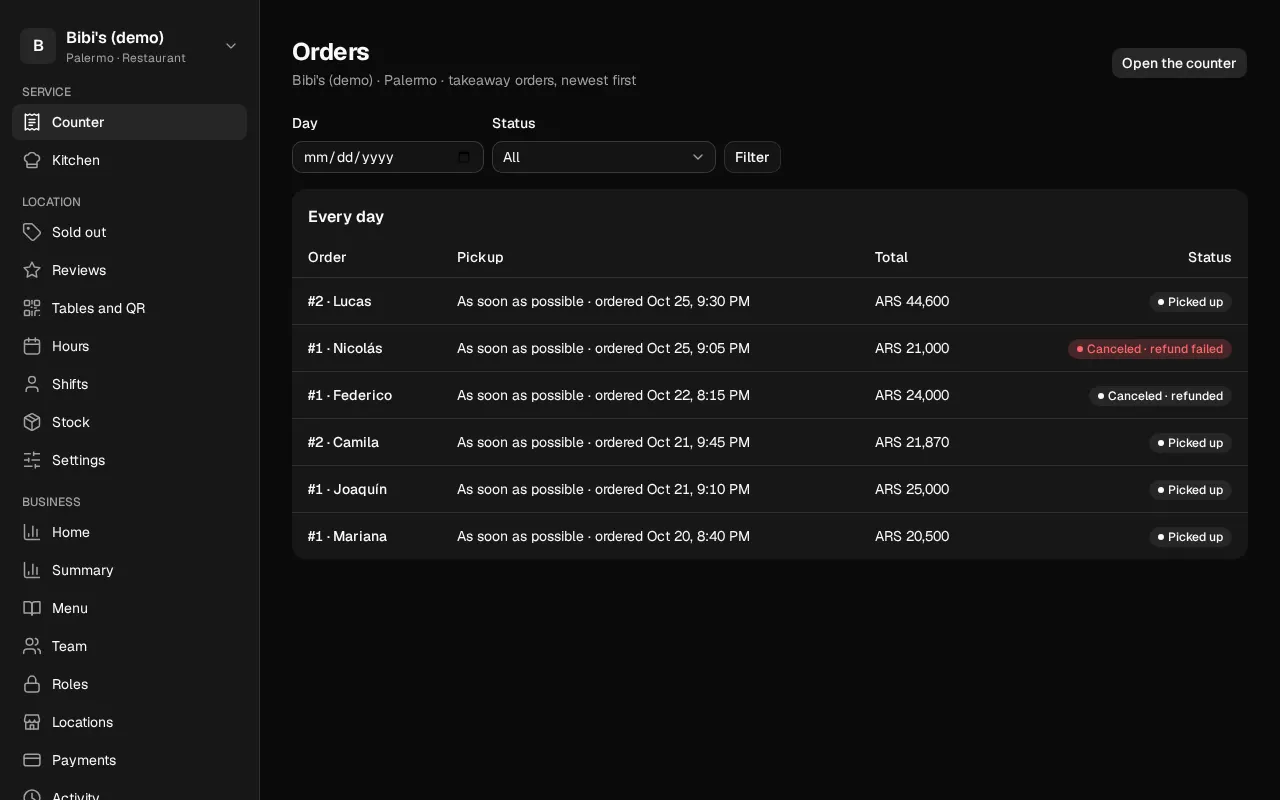Open order #1 · Mariana
Viewport: 1280px width, 800px height.
coord(347,536)
